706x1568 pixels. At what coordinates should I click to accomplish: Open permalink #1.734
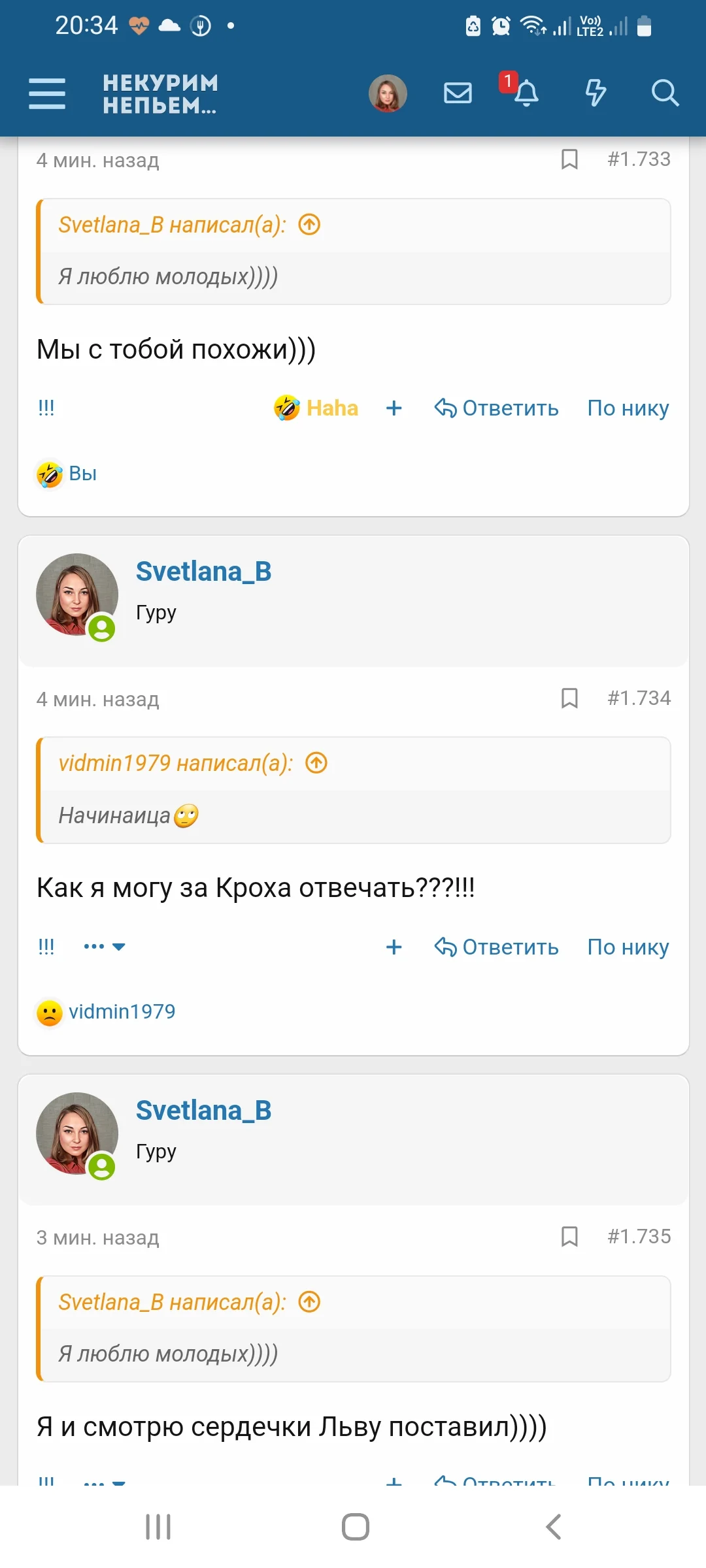pyautogui.click(x=639, y=698)
